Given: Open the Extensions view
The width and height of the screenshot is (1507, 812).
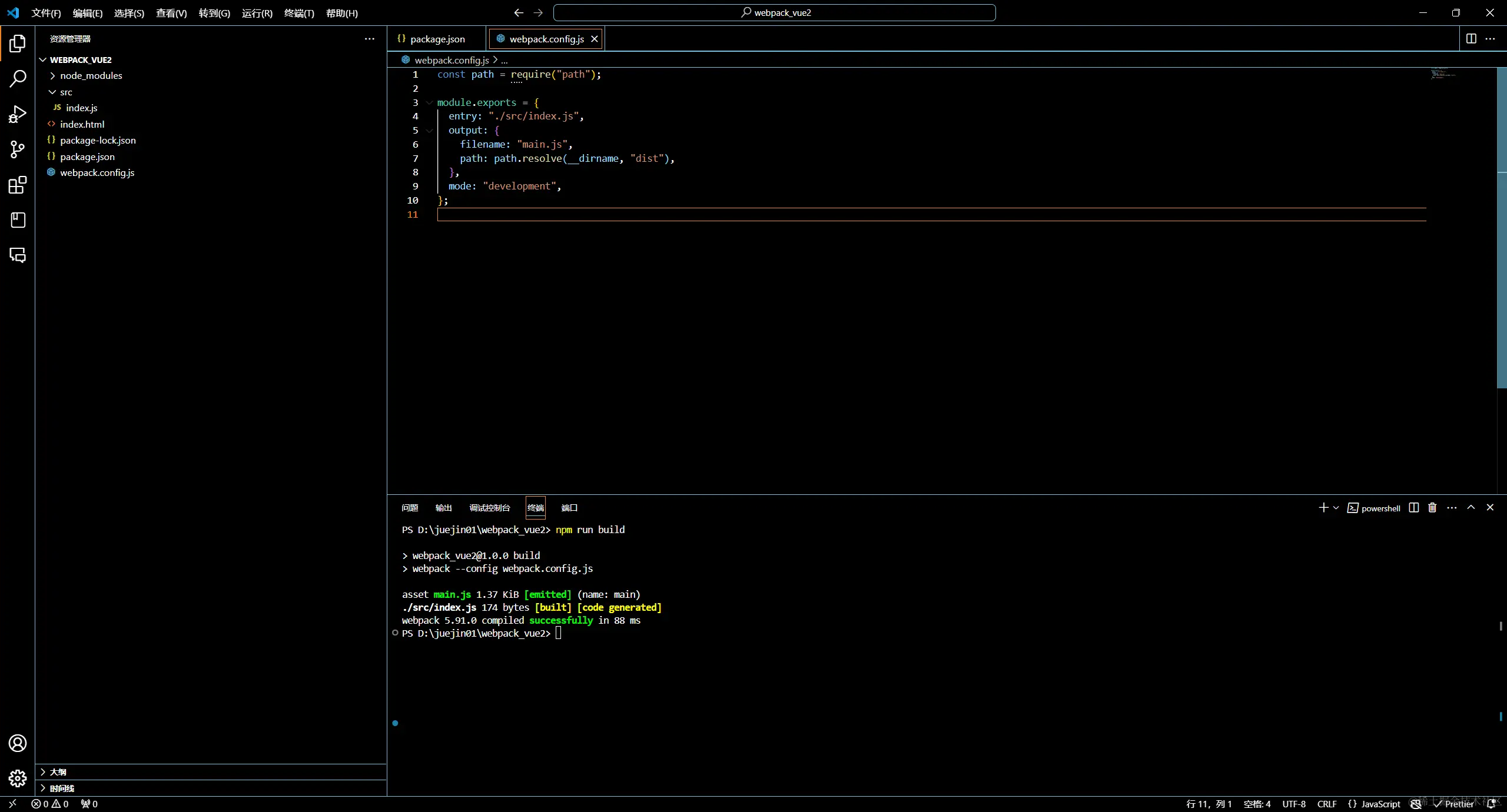Looking at the screenshot, I should pyautogui.click(x=18, y=185).
